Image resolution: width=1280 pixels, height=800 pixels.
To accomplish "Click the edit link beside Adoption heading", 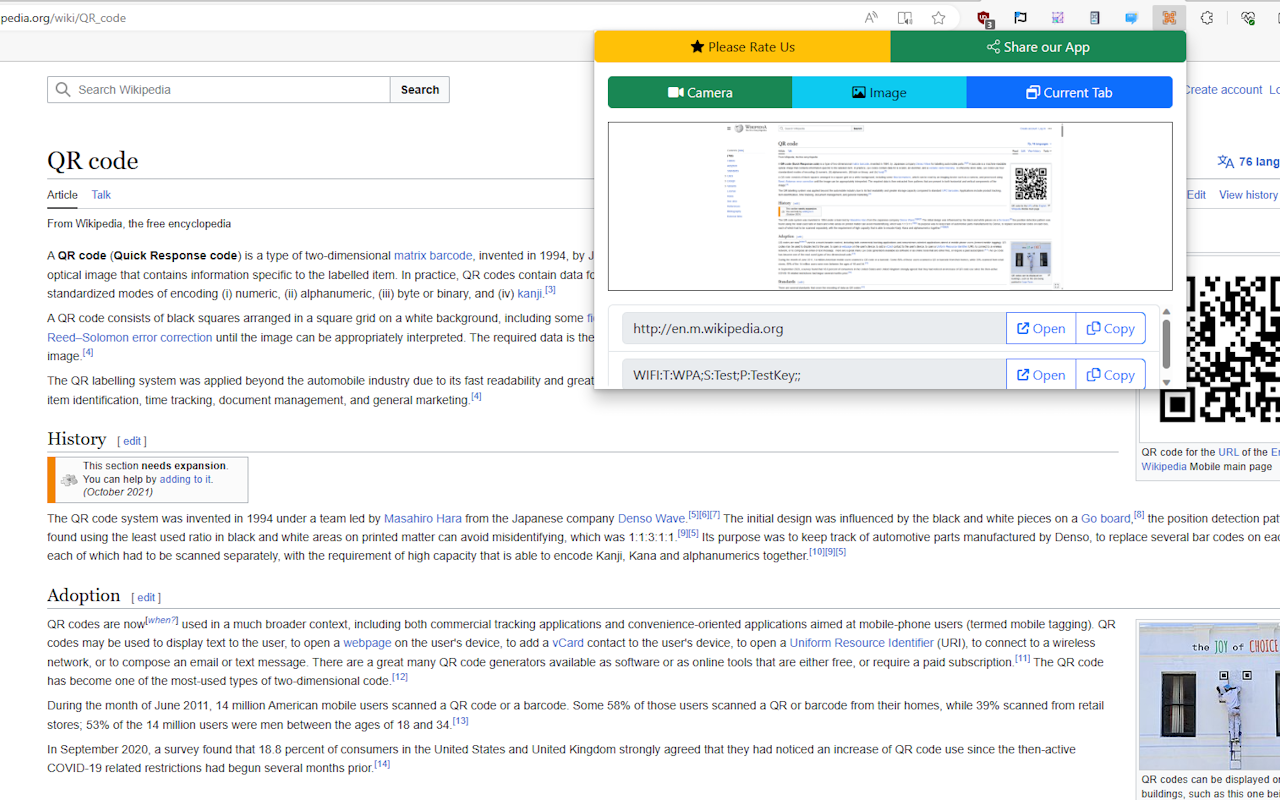I will pos(146,596).
